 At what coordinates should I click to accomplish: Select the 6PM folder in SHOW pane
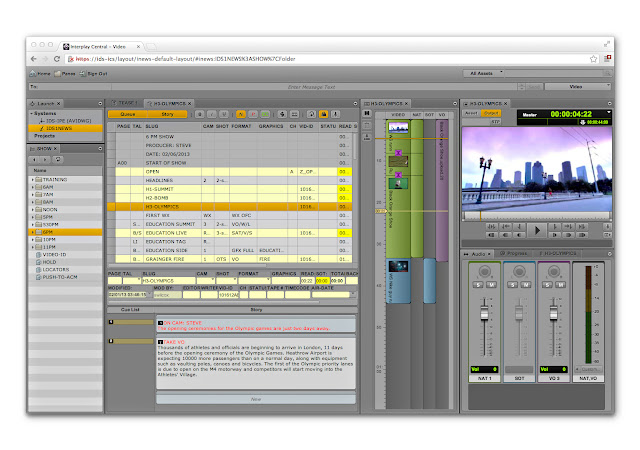(65, 232)
